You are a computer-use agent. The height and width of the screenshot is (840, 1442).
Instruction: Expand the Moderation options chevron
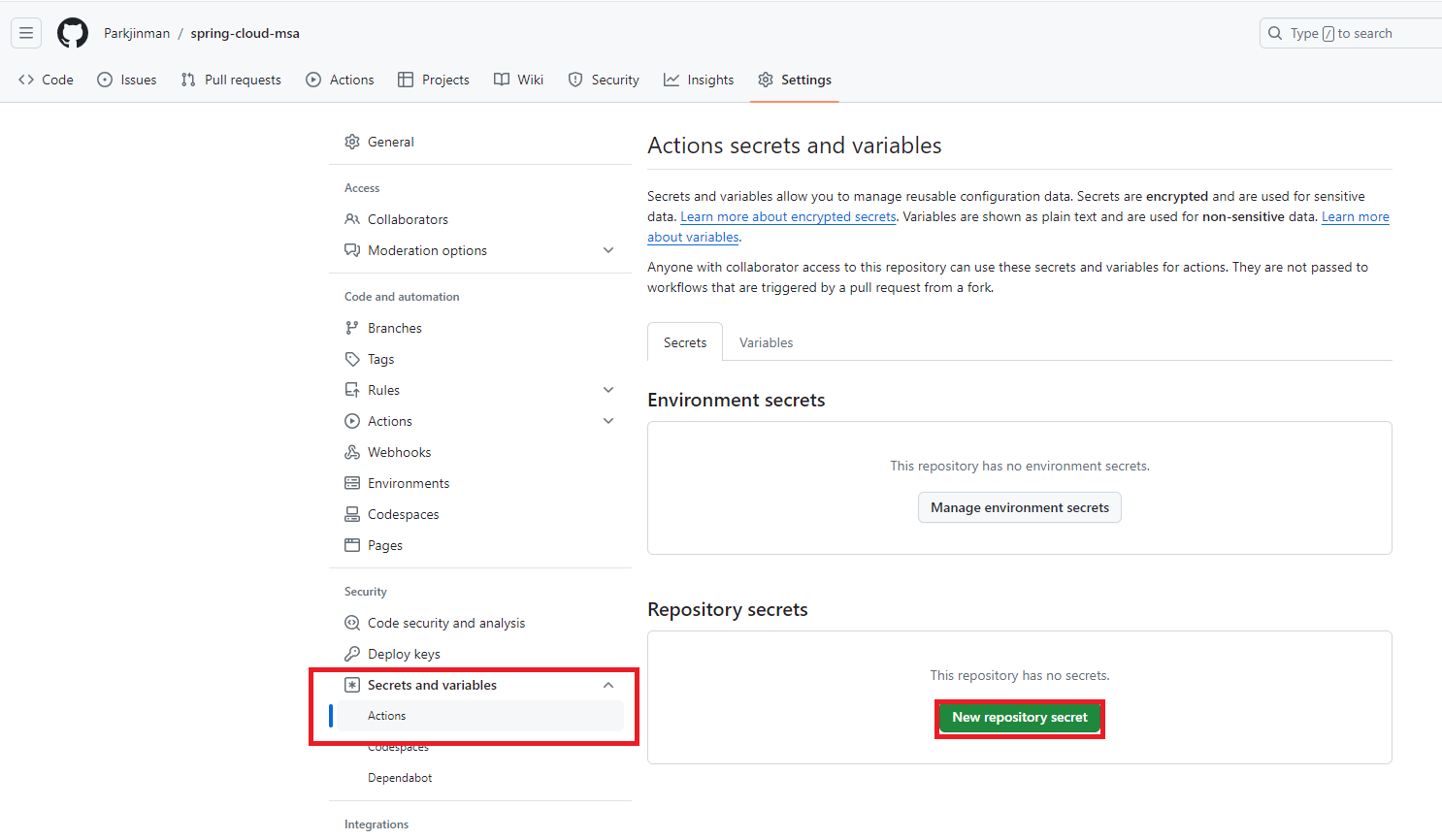coord(608,250)
